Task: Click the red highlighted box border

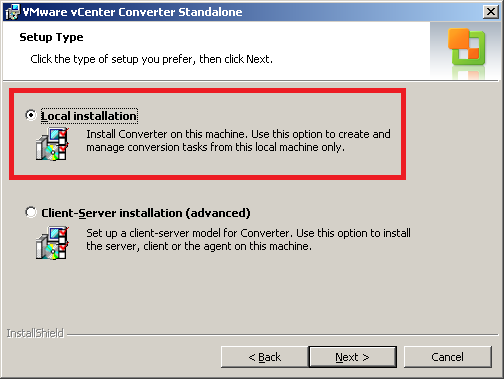Action: pos(207,91)
